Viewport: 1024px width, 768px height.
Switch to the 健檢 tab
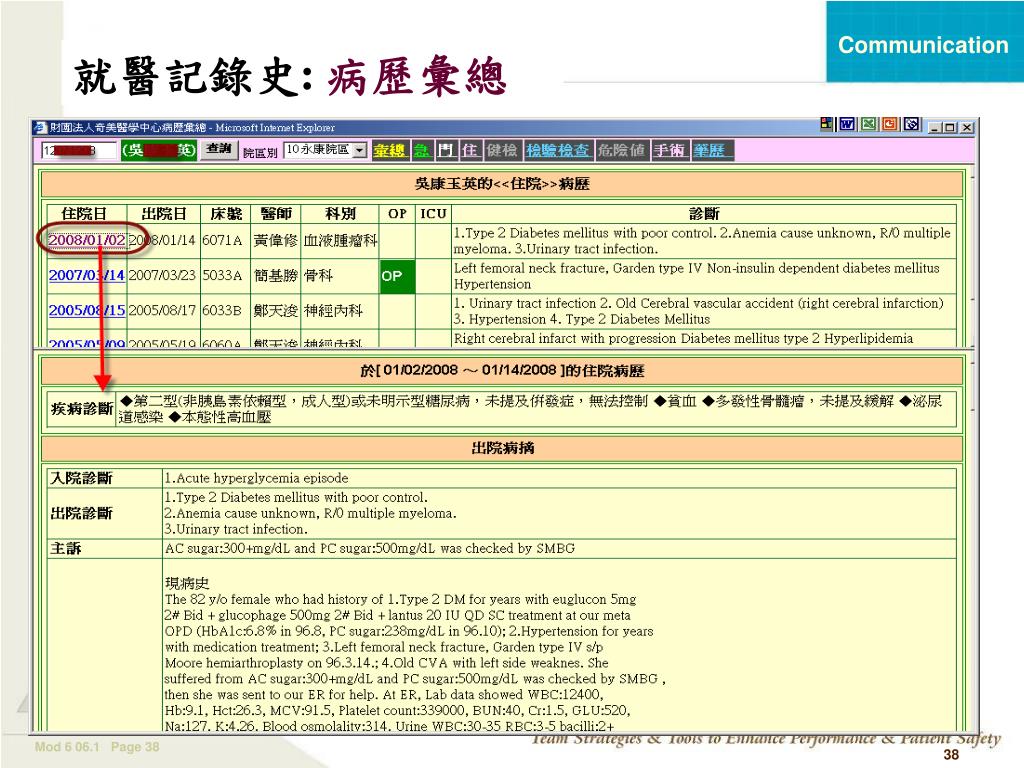501,151
